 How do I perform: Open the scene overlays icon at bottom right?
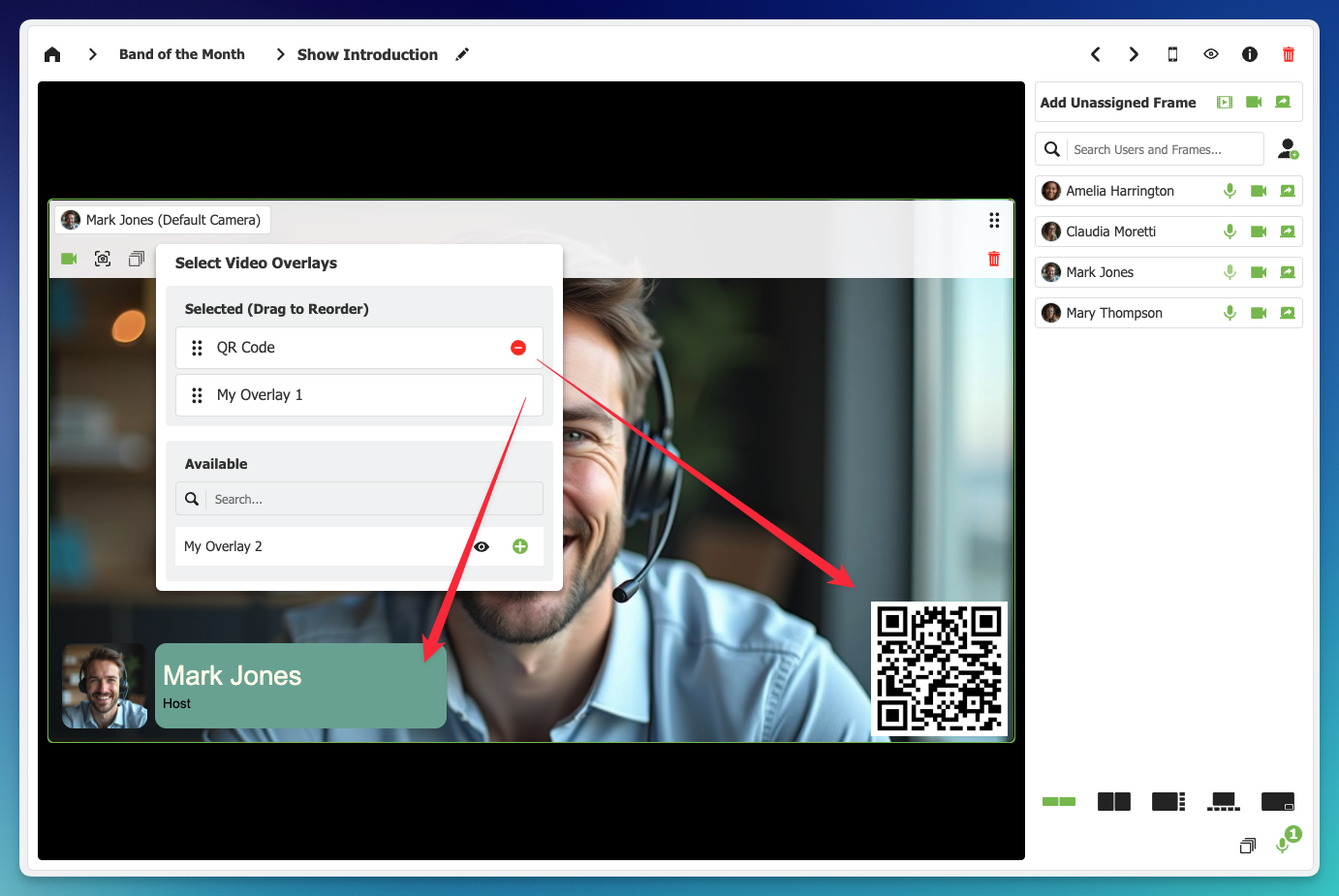point(1248,846)
